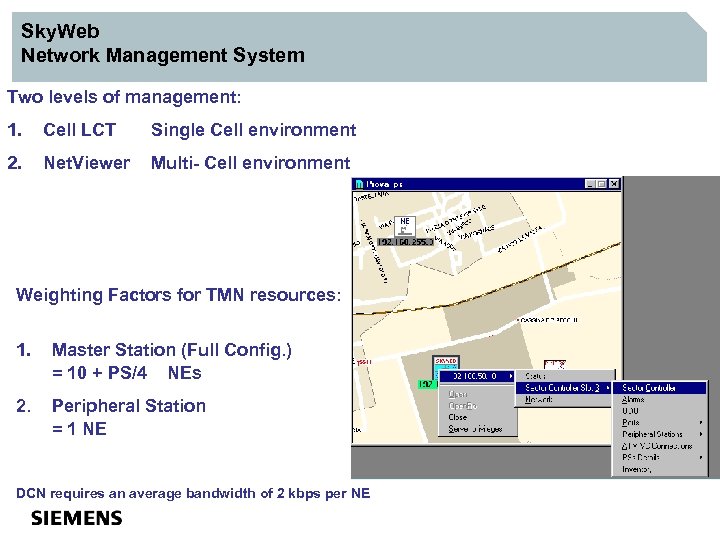The width and height of the screenshot is (720, 540).
Task: Expand the PSs Details submenu
Action: 659,457
